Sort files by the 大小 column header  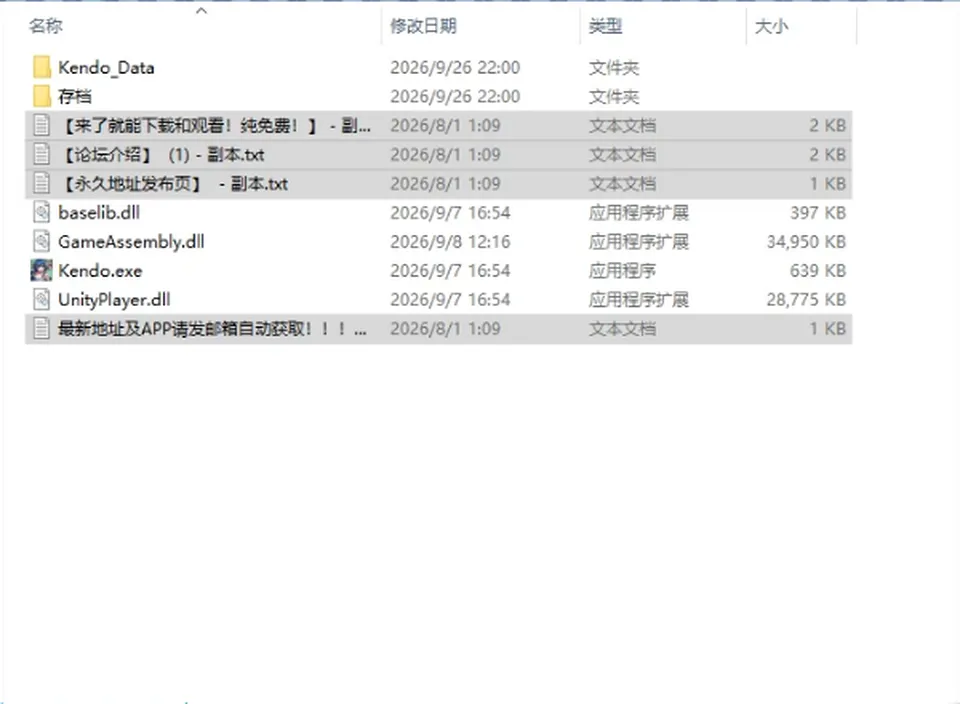[771, 26]
